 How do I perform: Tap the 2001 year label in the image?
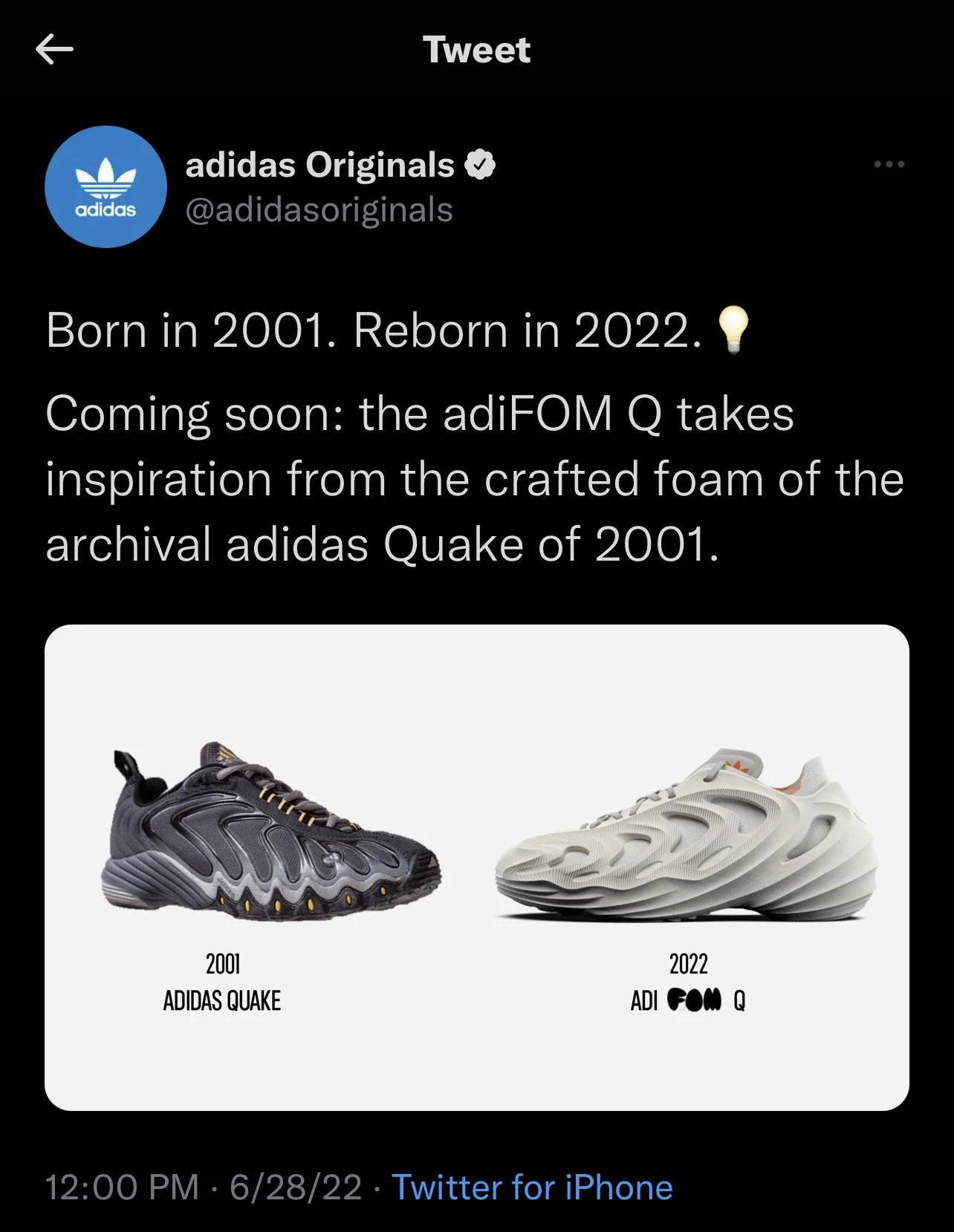tap(222, 964)
